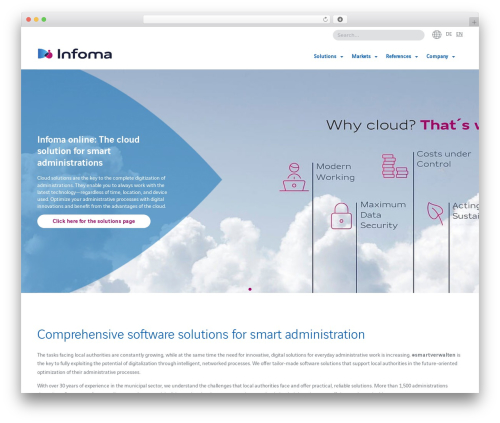Click the coin stacks Costs under Control icon
The height and width of the screenshot is (423, 500).
395,166
